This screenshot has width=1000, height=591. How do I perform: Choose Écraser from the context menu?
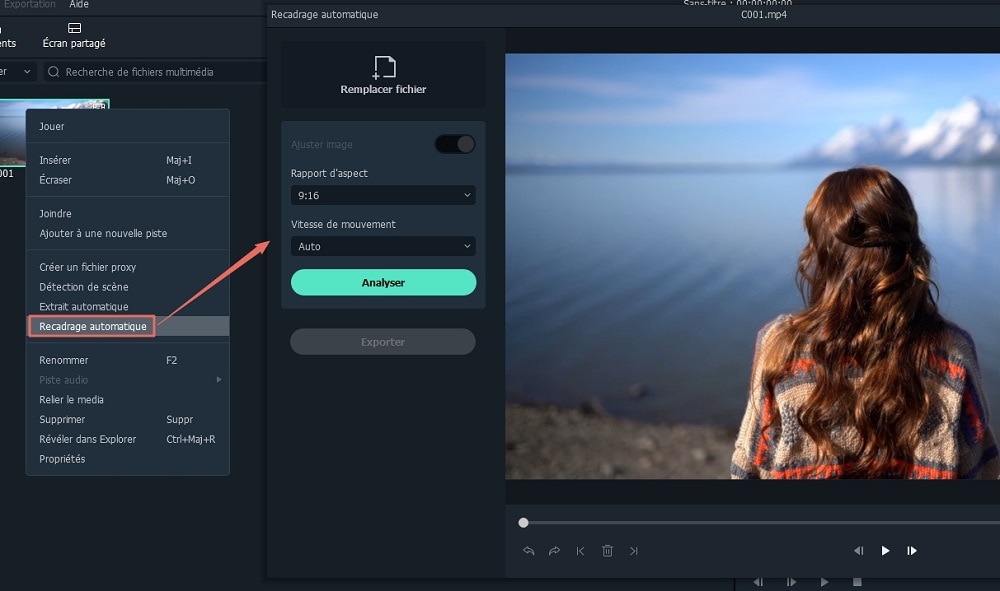click(x=128, y=180)
